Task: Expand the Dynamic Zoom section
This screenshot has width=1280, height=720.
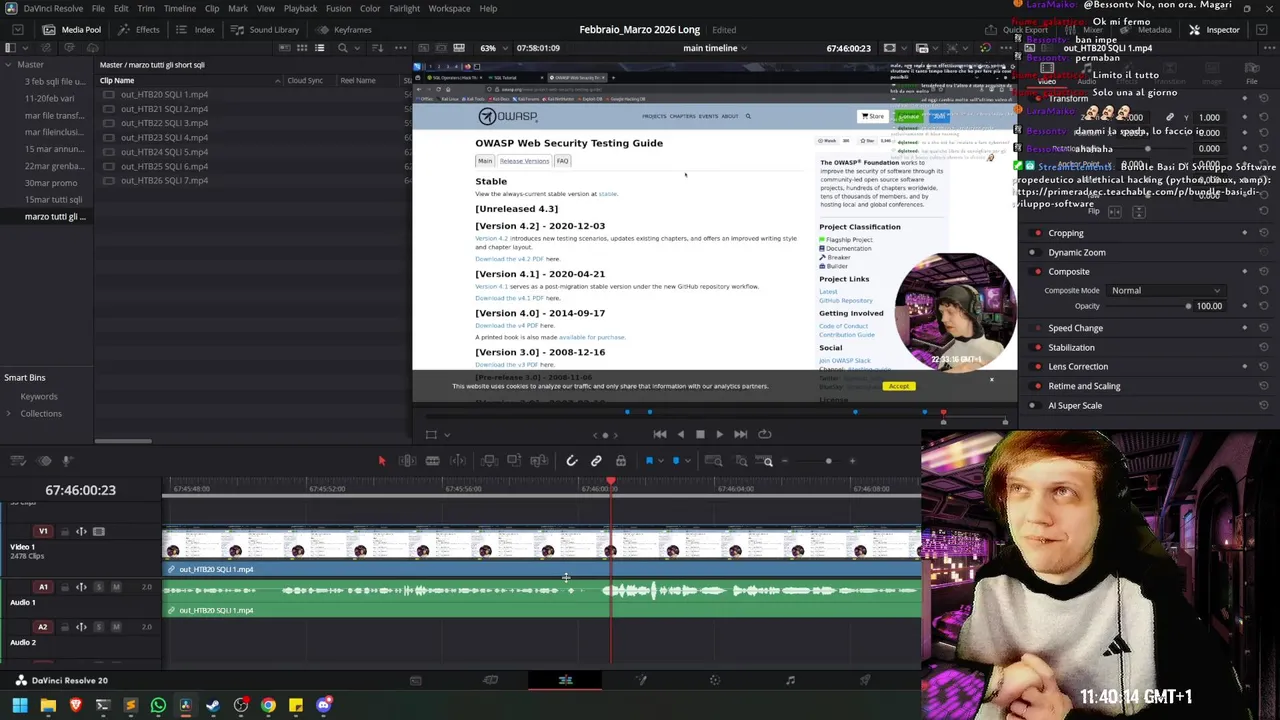Action: click(1076, 252)
